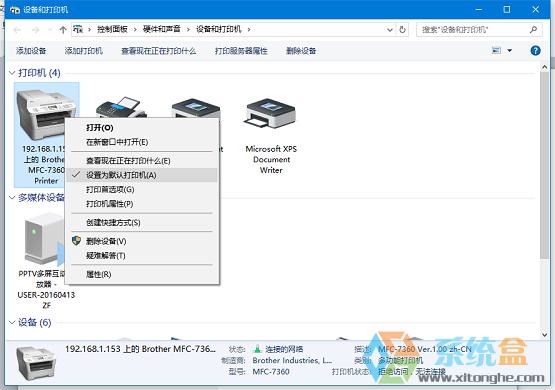Click the address bar location icon
The image size is (555, 390).
click(78, 29)
